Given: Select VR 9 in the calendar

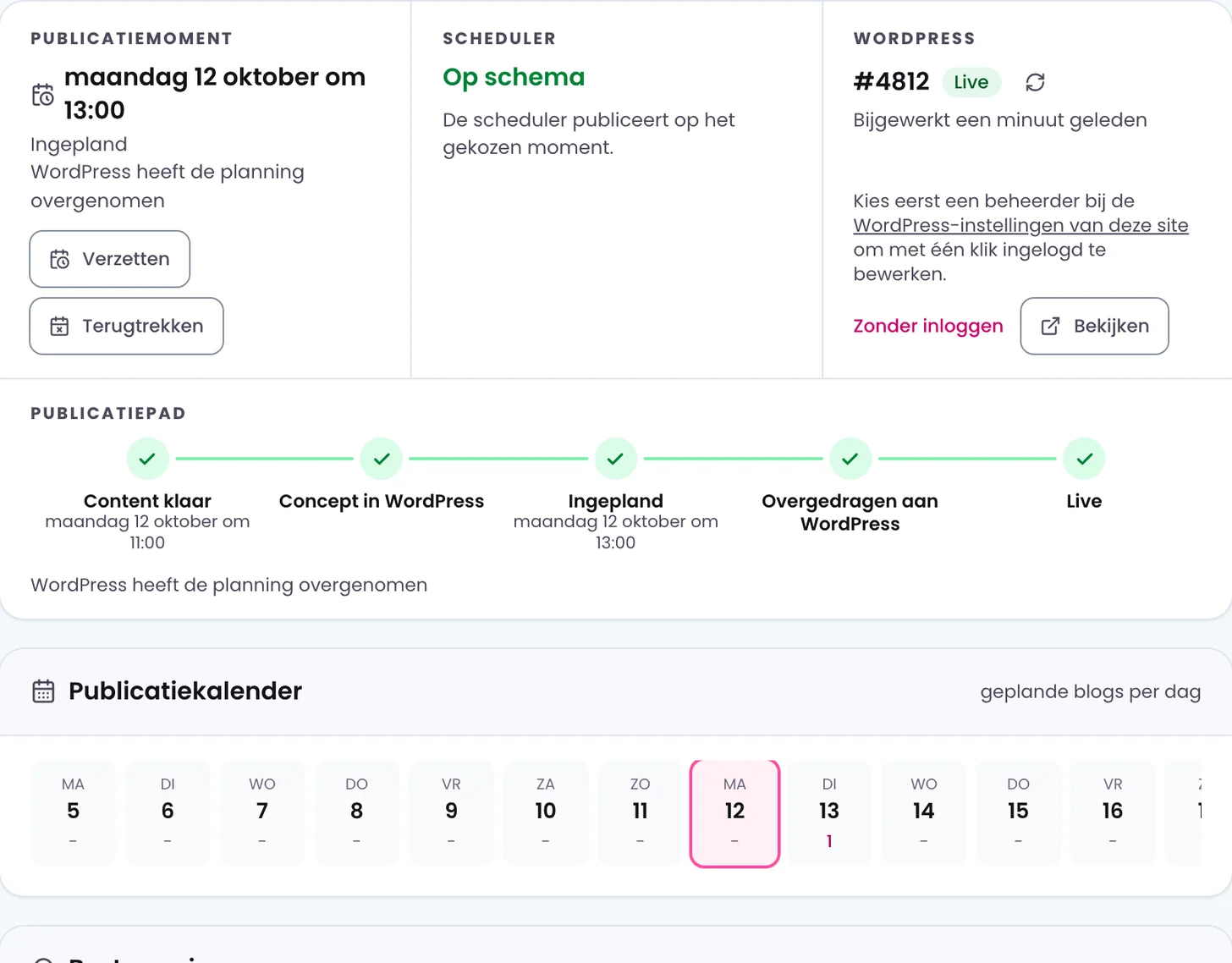Looking at the screenshot, I should click(451, 813).
